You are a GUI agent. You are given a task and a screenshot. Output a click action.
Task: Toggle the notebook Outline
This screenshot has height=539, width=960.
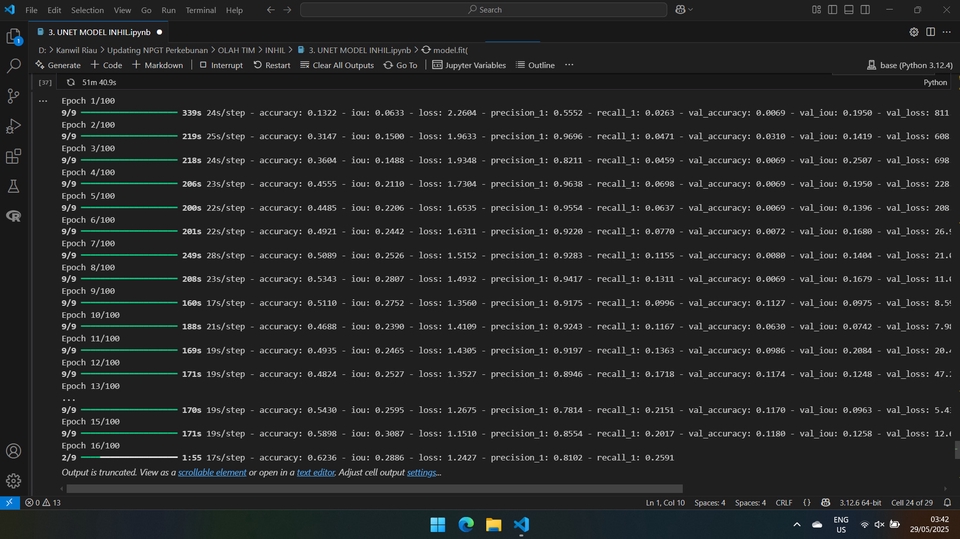(x=535, y=65)
